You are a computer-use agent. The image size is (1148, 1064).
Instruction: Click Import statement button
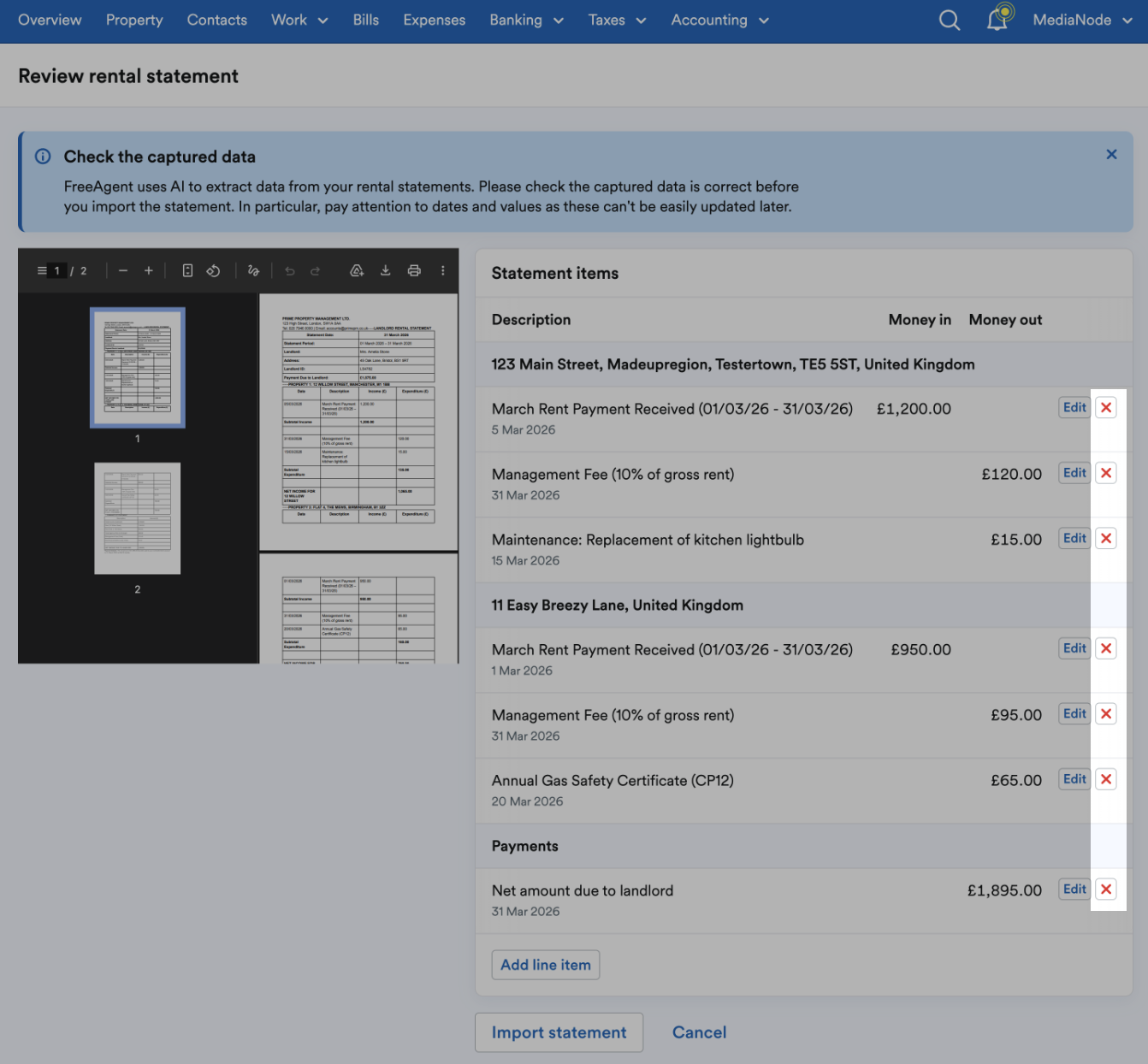point(559,1032)
